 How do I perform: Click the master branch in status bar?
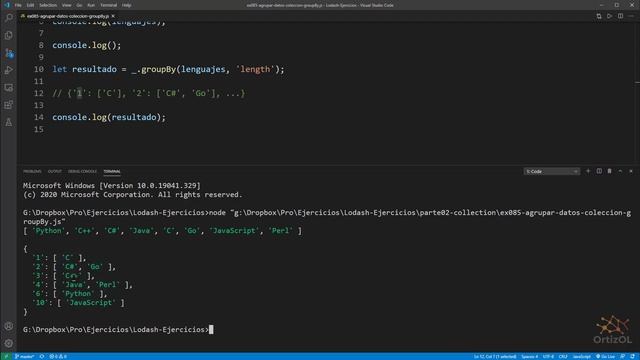24,357
